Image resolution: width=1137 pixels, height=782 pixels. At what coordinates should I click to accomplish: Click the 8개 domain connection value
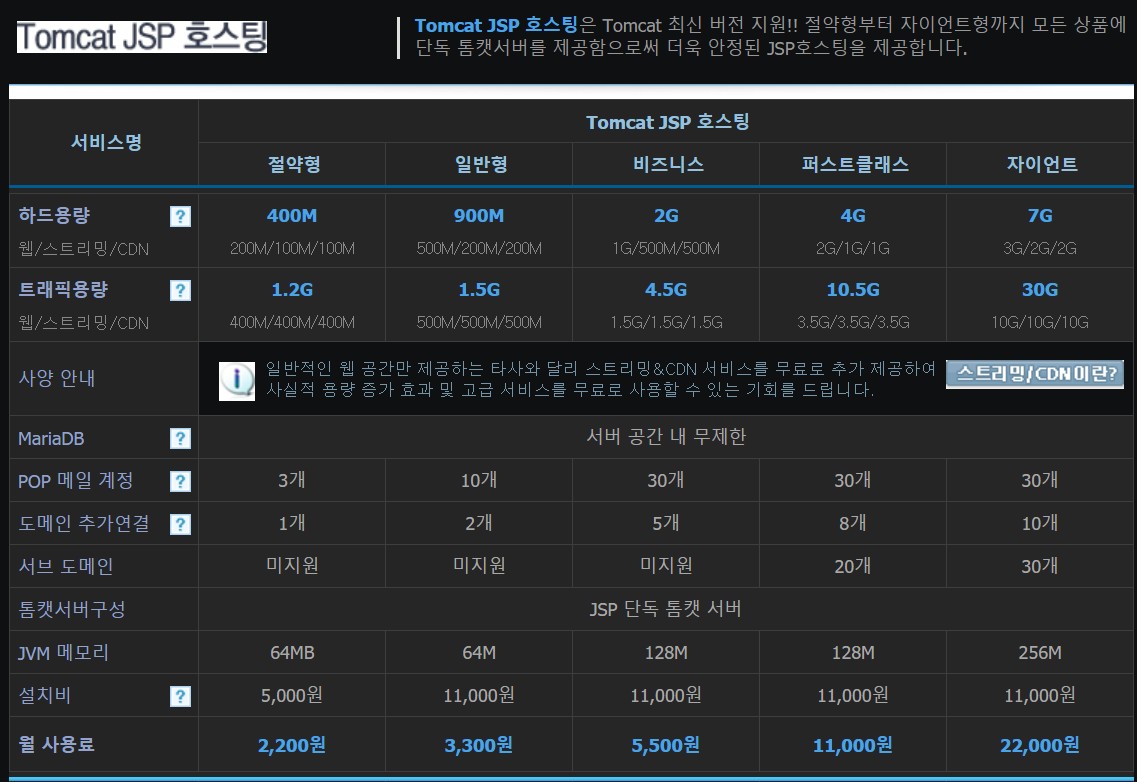[853, 522]
